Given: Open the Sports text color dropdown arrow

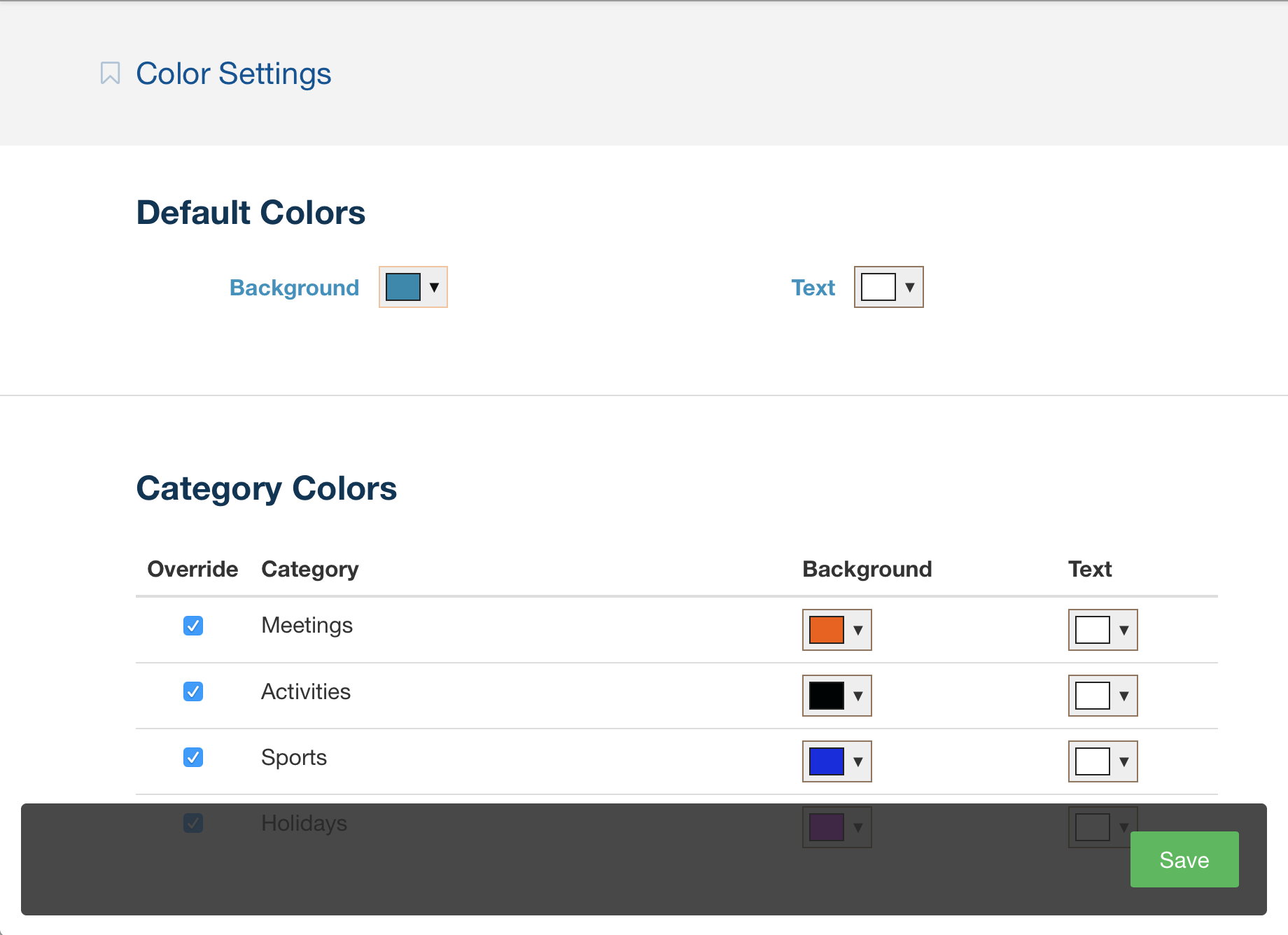Looking at the screenshot, I should click(1124, 761).
